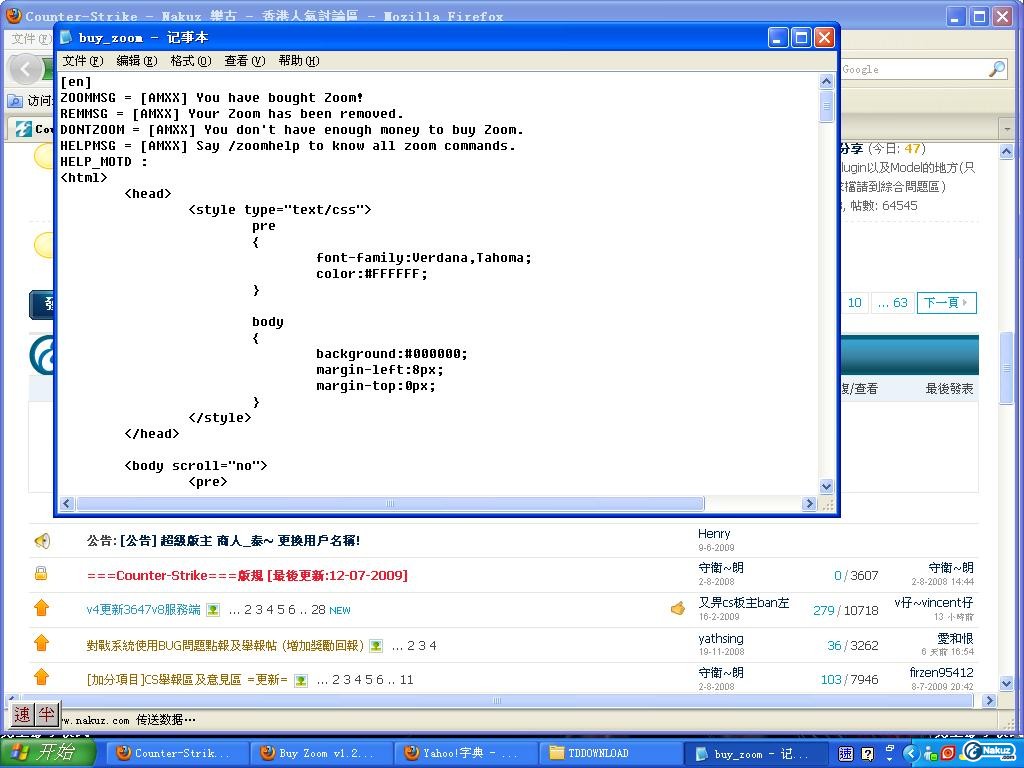Click the Firefox icon on the Counter-Strik... taskbar button

123,753
